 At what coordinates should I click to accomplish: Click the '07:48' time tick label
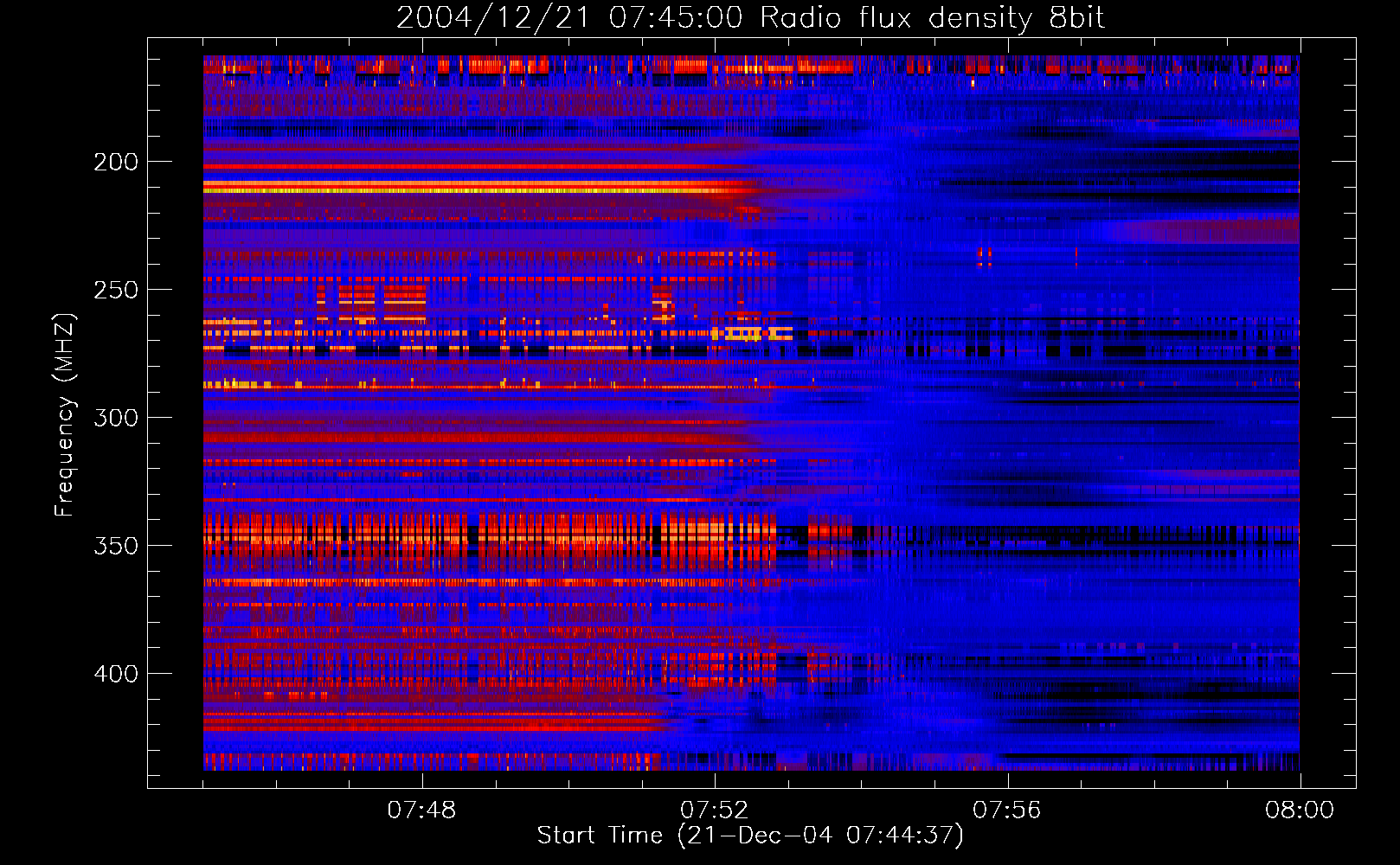point(421,811)
